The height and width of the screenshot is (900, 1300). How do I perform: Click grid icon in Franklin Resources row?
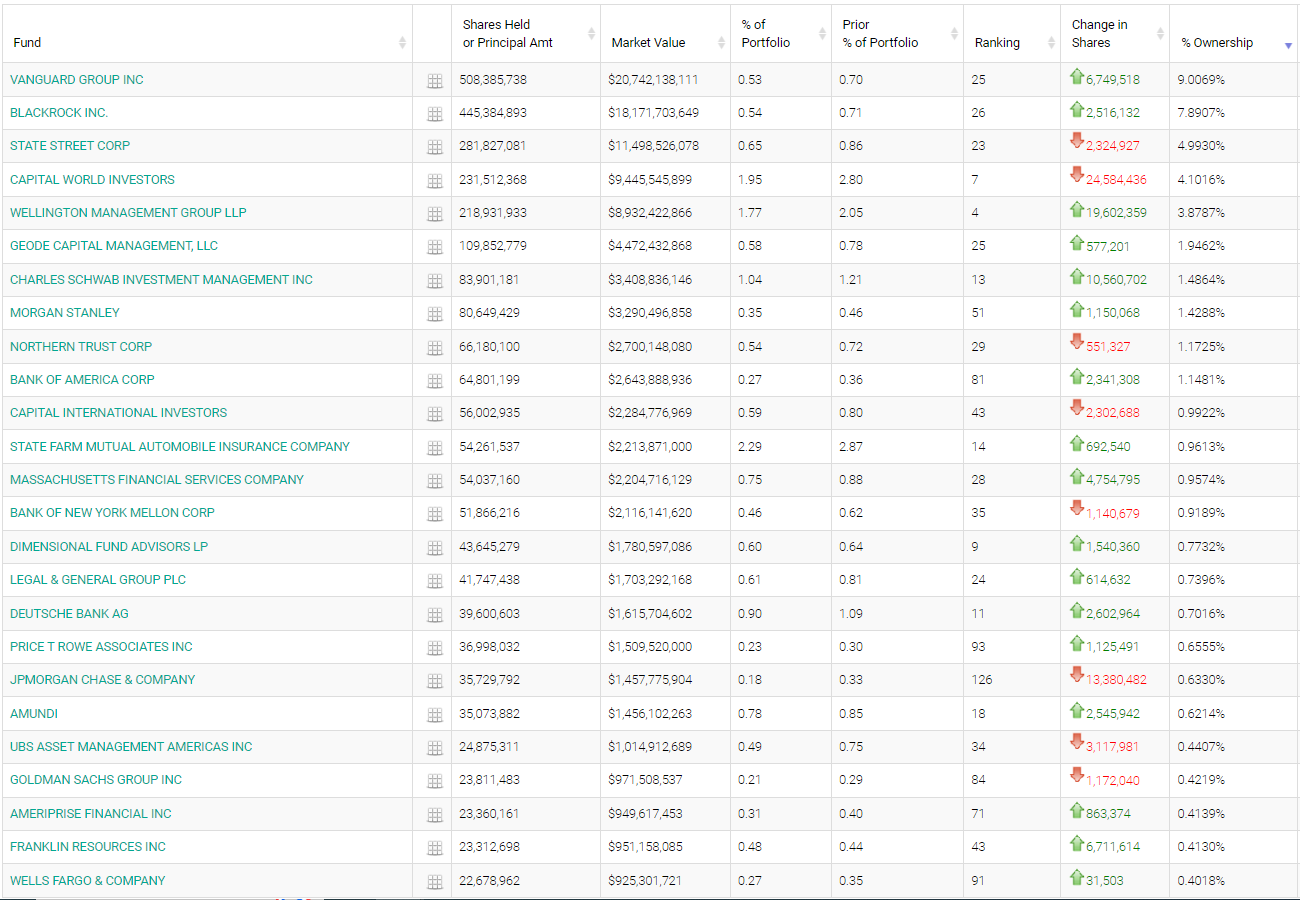pos(434,848)
